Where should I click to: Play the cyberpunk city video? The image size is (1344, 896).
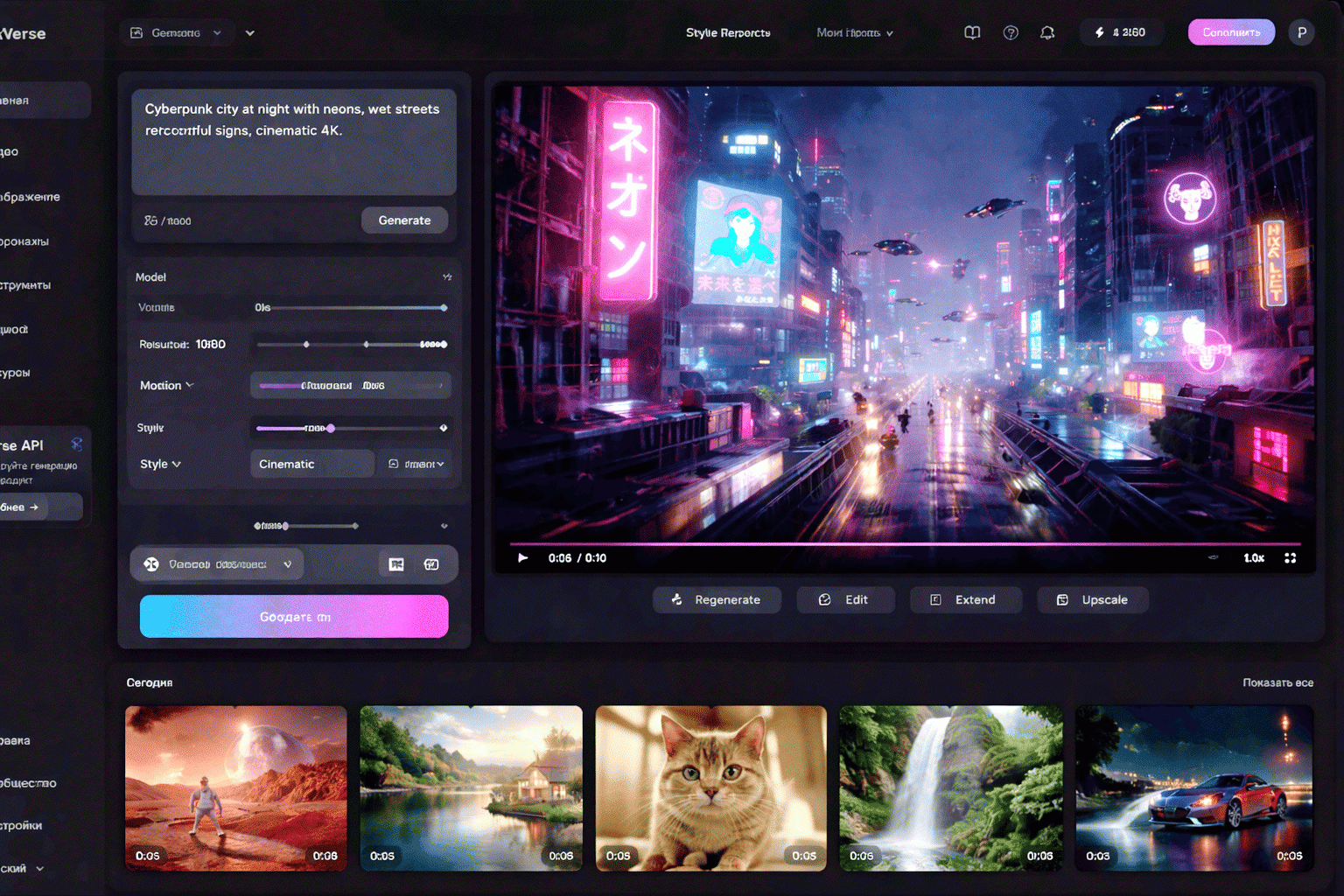(x=522, y=557)
